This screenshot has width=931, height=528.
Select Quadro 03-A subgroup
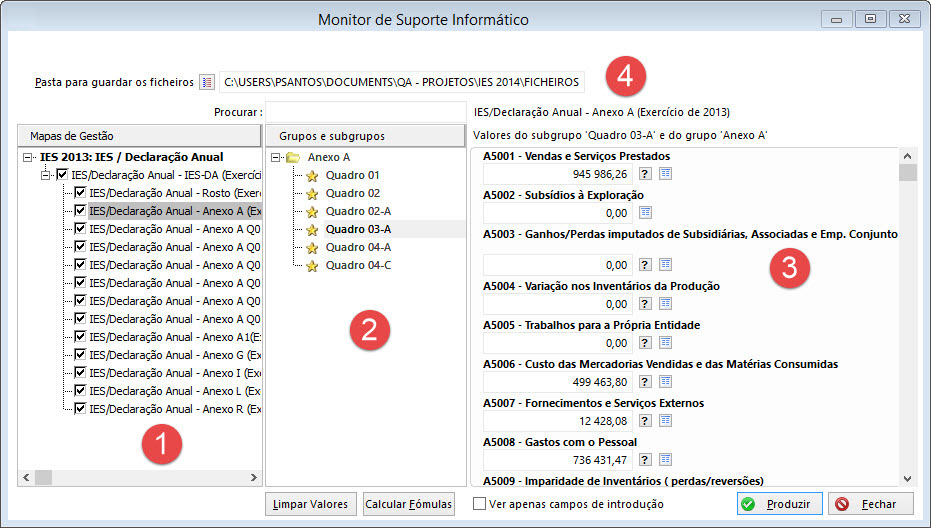pos(358,229)
